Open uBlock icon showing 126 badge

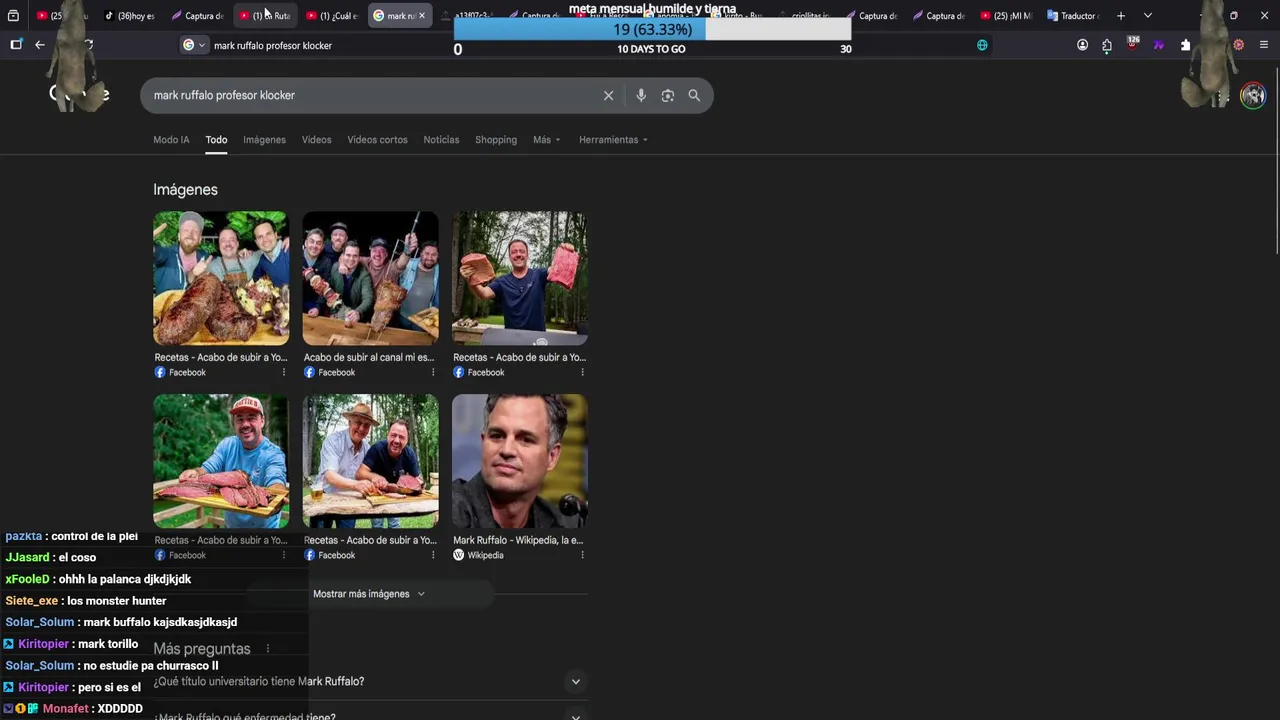click(x=1133, y=44)
